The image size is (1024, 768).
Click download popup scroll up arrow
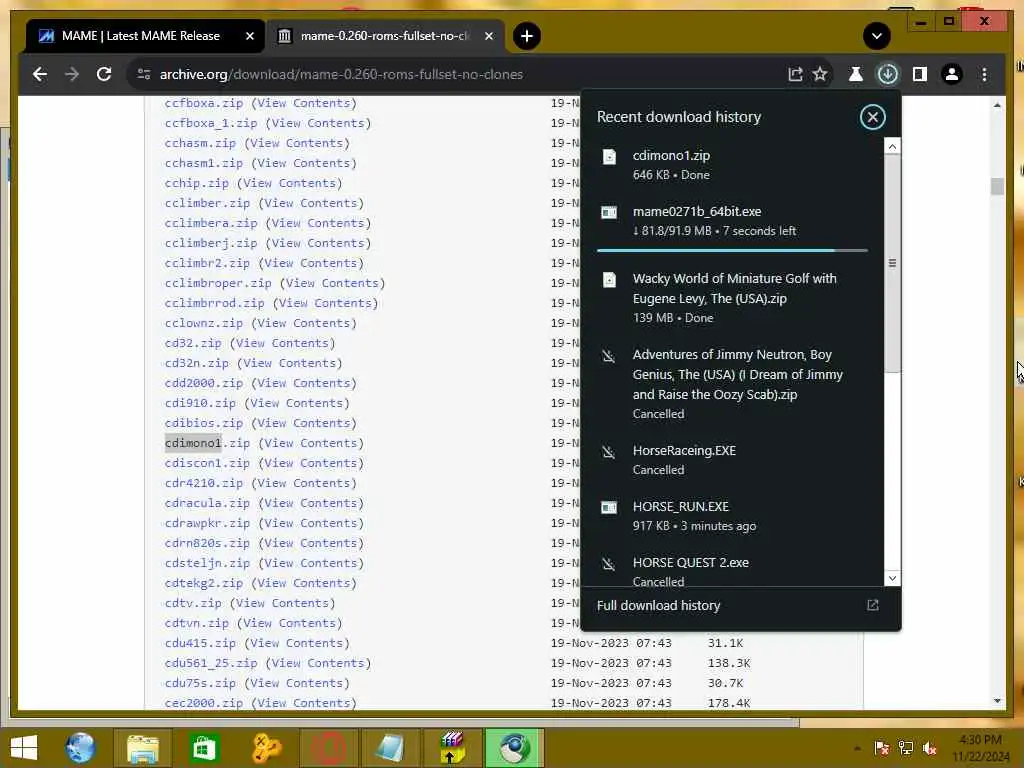click(892, 146)
